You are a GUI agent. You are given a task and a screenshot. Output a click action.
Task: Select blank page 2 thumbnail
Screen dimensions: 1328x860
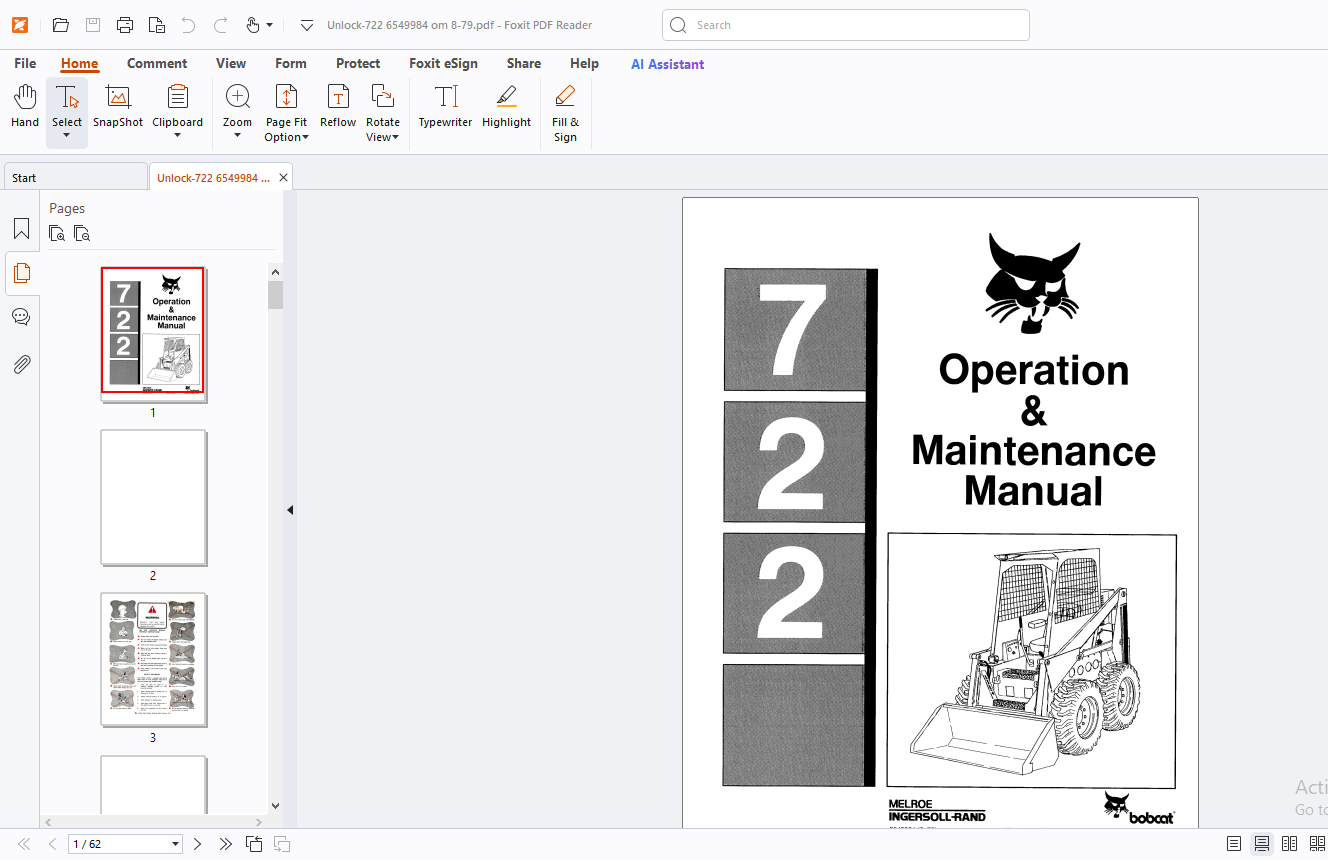click(x=153, y=497)
